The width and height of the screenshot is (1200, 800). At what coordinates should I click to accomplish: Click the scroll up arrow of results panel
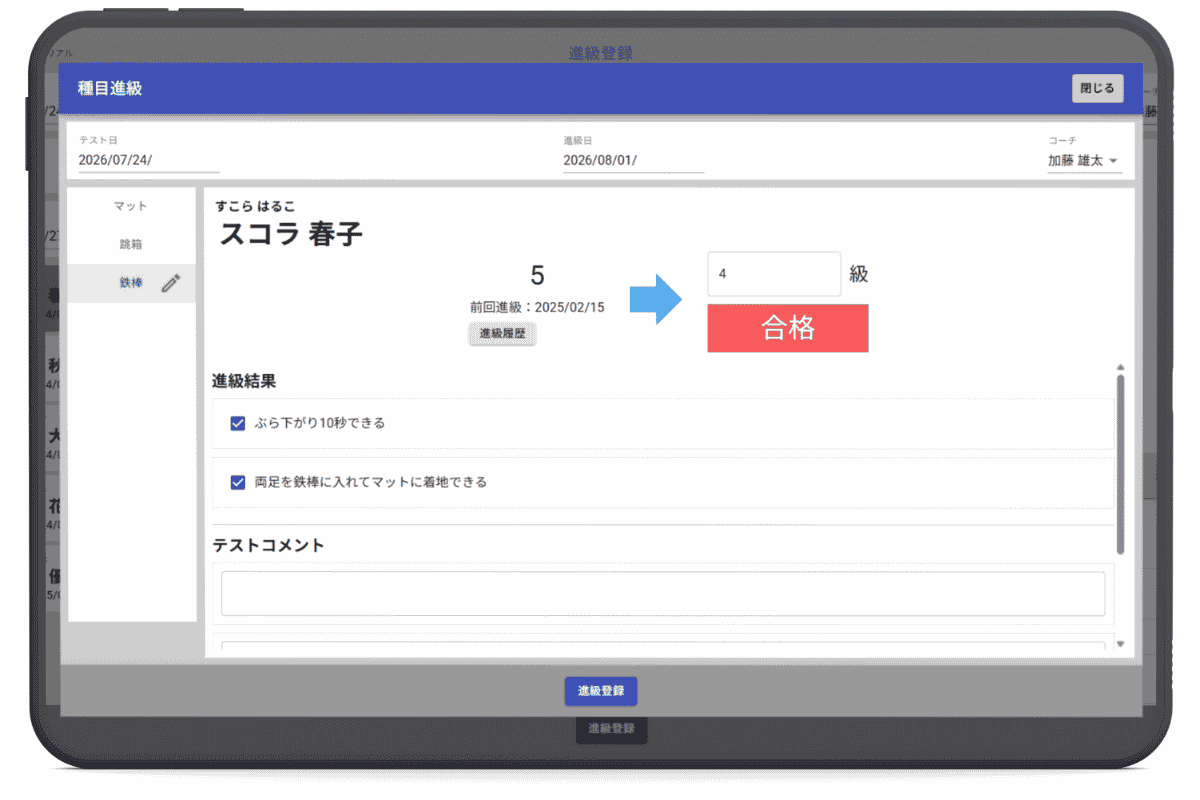tap(1120, 367)
